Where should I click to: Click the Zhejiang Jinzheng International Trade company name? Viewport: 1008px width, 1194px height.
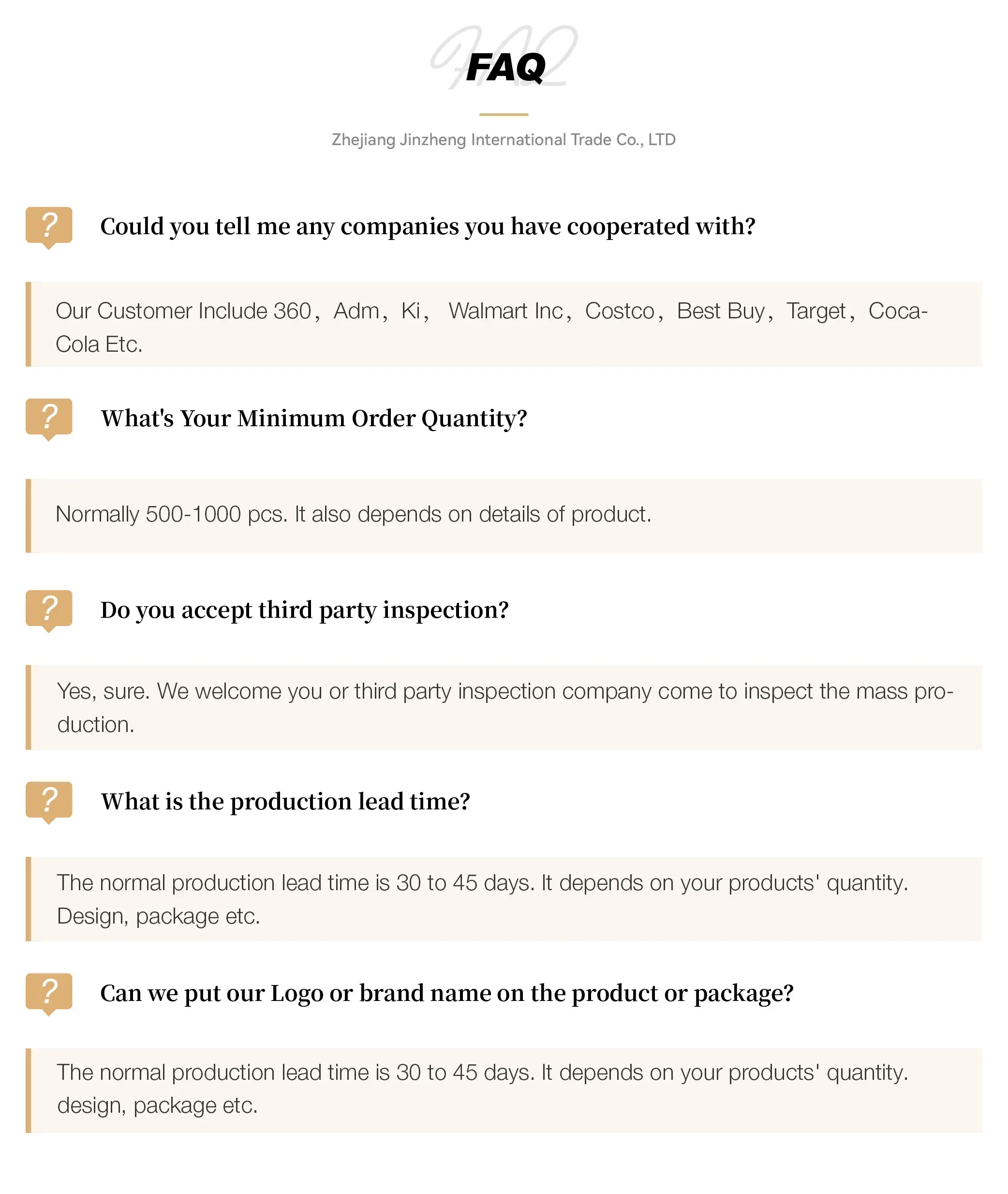point(504,139)
